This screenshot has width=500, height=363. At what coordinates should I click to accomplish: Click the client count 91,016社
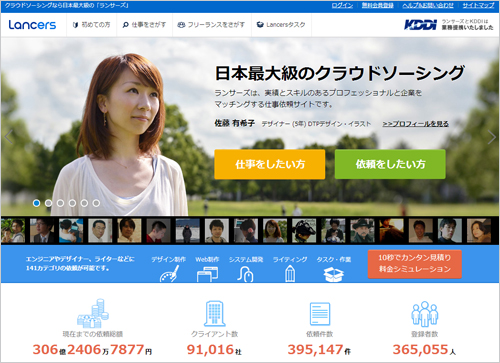pyautogui.click(x=214, y=350)
